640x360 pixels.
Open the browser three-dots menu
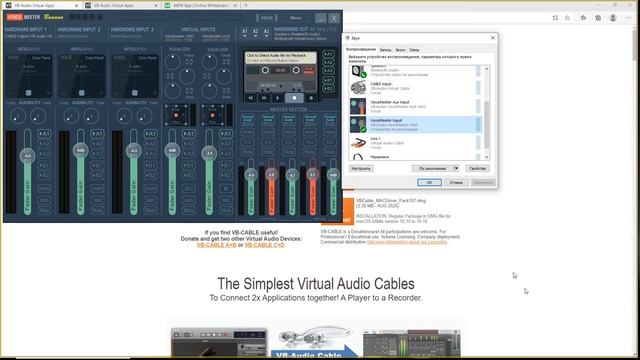tap(629, 18)
